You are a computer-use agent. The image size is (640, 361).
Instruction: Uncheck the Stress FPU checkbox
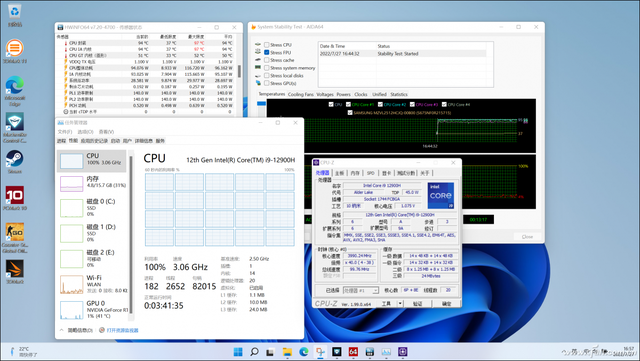[x=267, y=52]
